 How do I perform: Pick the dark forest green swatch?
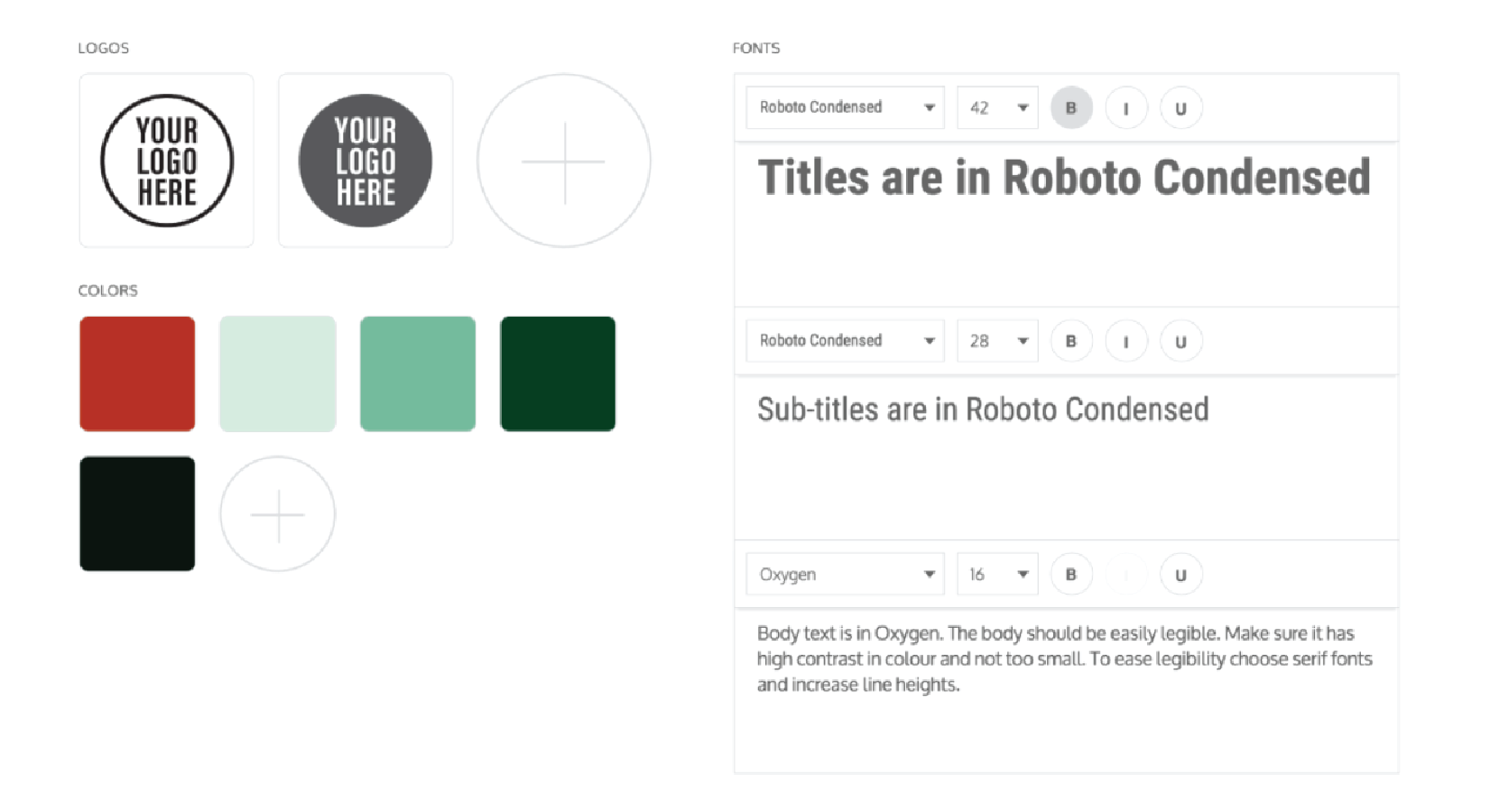point(558,374)
